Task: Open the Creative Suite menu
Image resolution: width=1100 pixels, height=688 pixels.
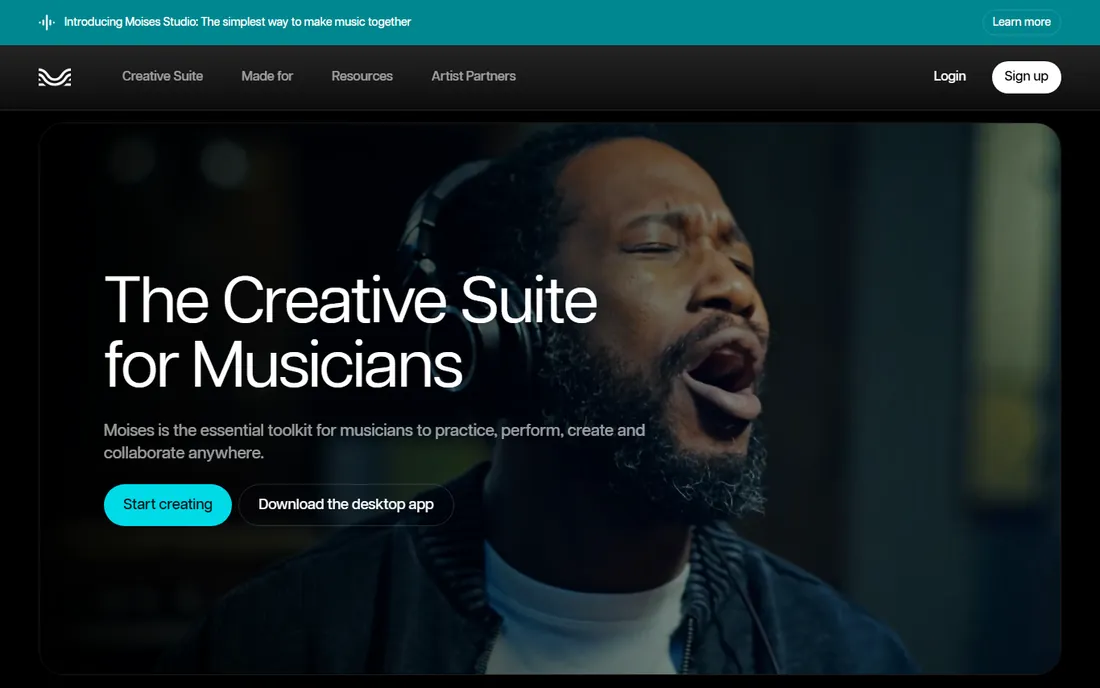Action: [163, 76]
